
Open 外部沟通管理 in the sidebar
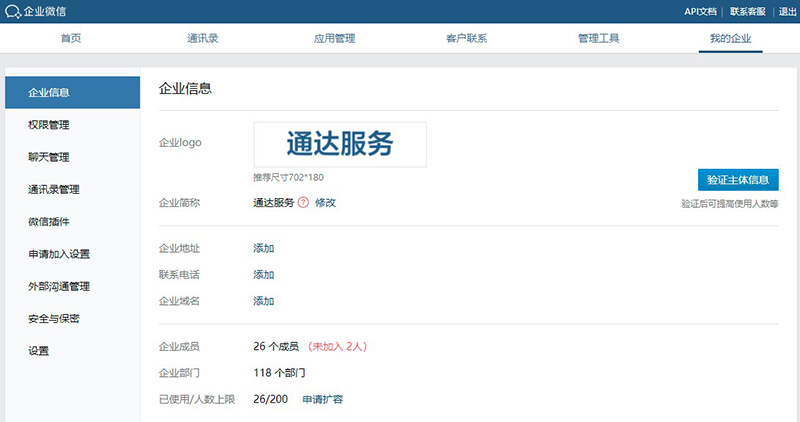click(59, 286)
